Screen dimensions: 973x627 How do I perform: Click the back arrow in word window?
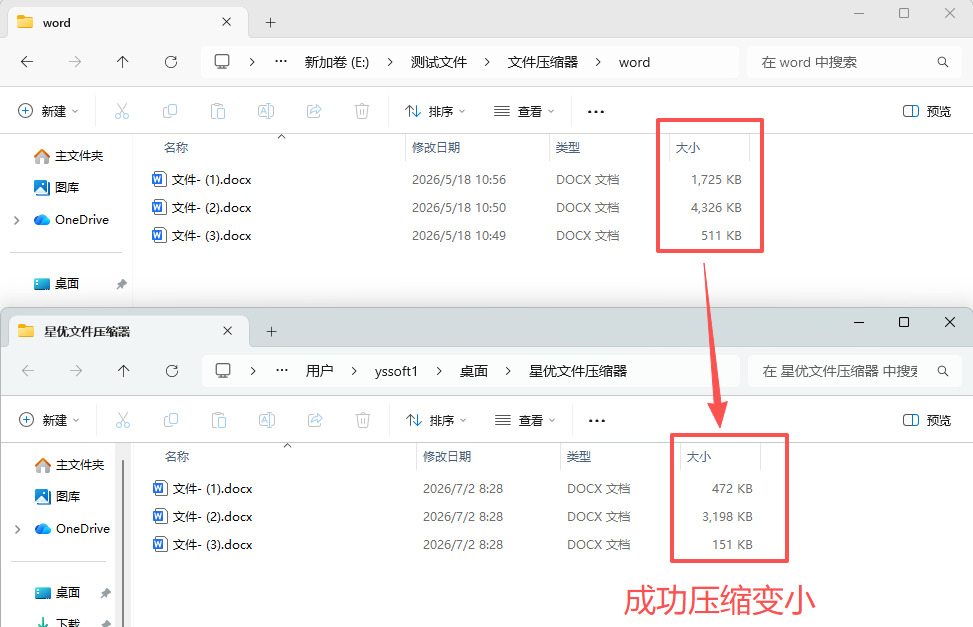tap(27, 62)
